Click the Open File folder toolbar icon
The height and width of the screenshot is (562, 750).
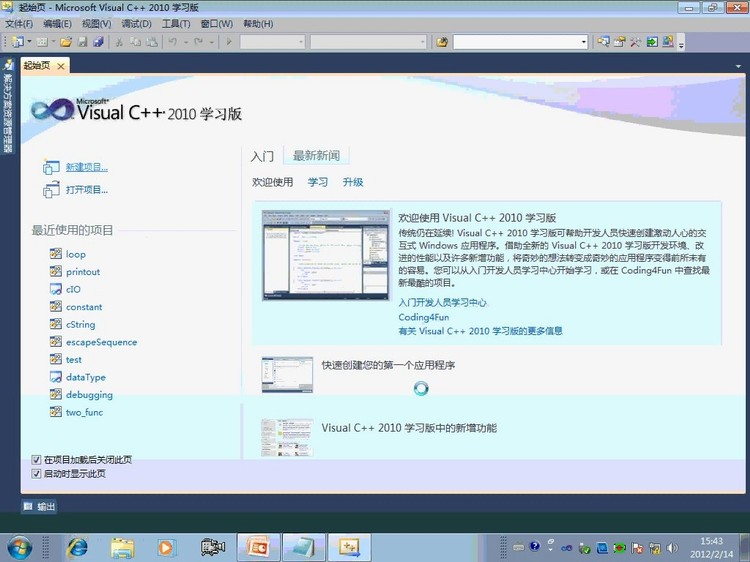66,42
